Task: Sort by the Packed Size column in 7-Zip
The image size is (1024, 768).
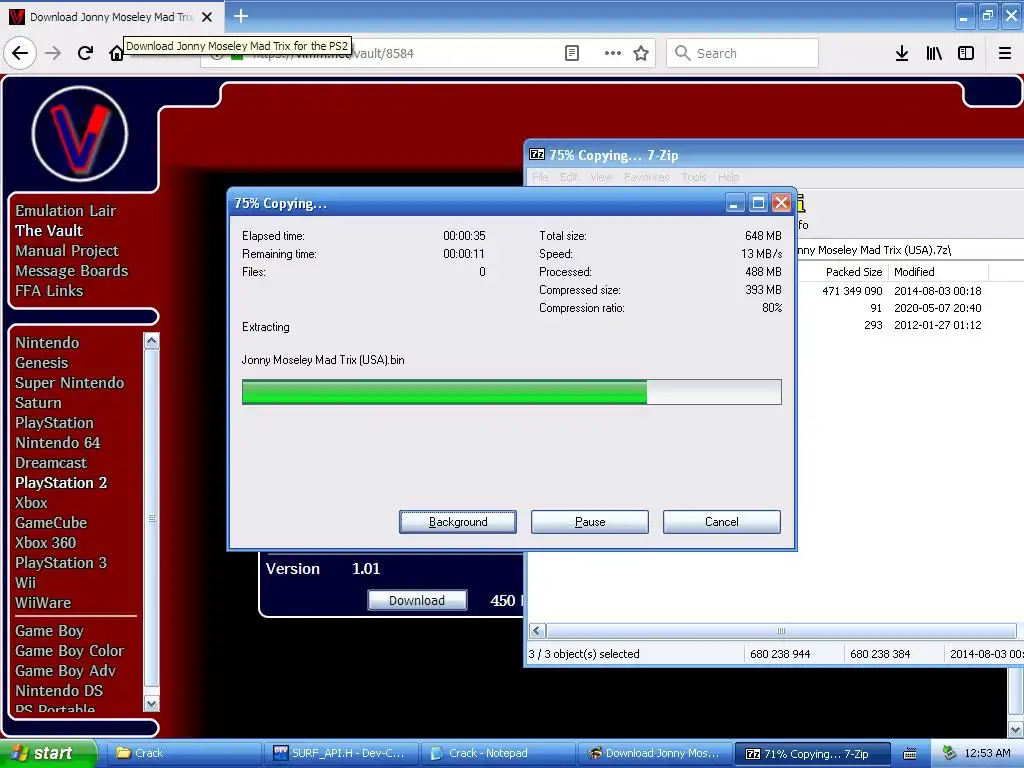Action: (854, 272)
